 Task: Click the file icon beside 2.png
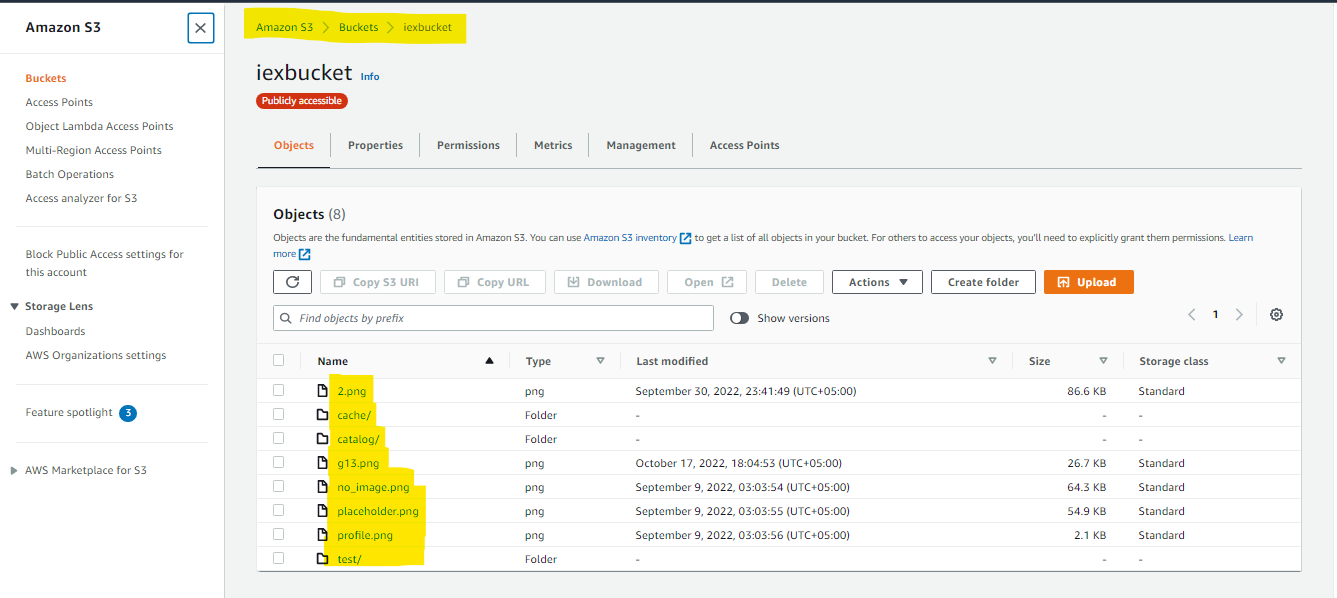(322, 391)
